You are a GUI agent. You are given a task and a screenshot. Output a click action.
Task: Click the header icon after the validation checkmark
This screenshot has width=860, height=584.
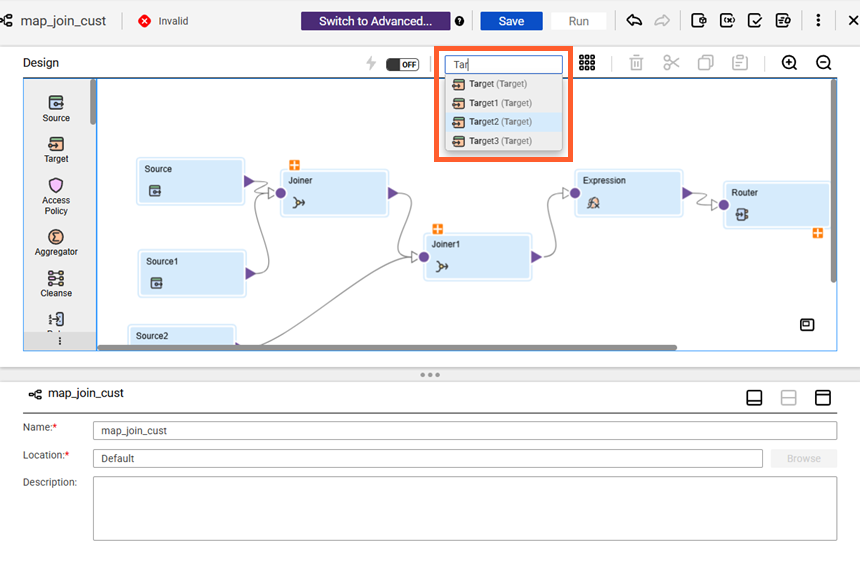[783, 21]
